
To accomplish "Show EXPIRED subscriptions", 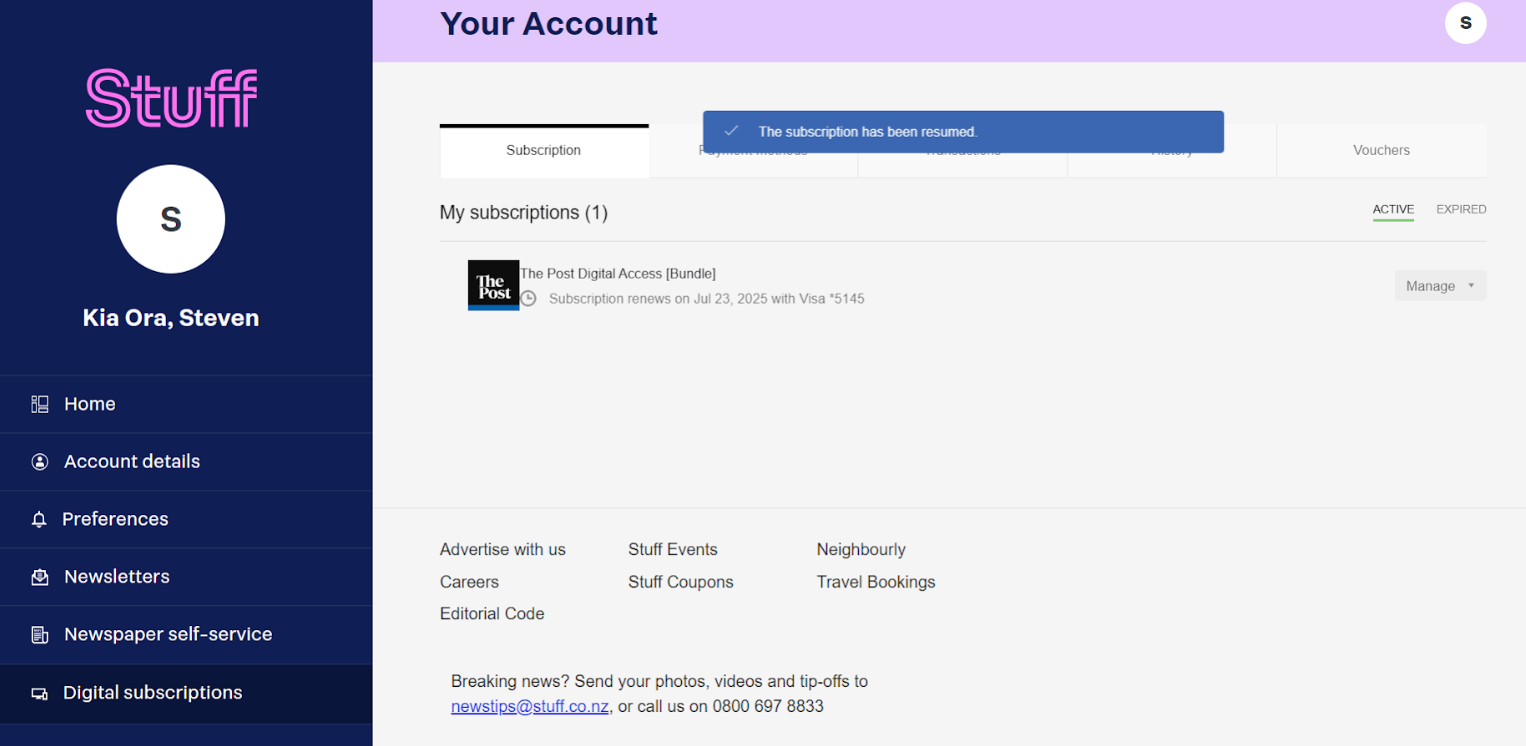I will click(1461, 210).
